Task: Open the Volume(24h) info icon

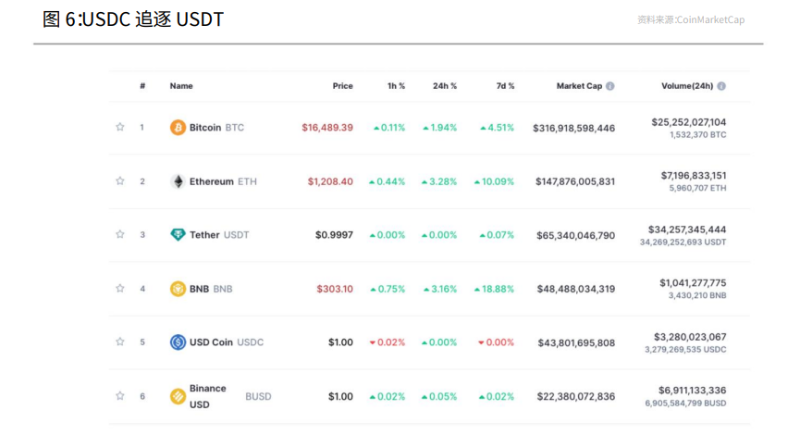Action: 721,86
